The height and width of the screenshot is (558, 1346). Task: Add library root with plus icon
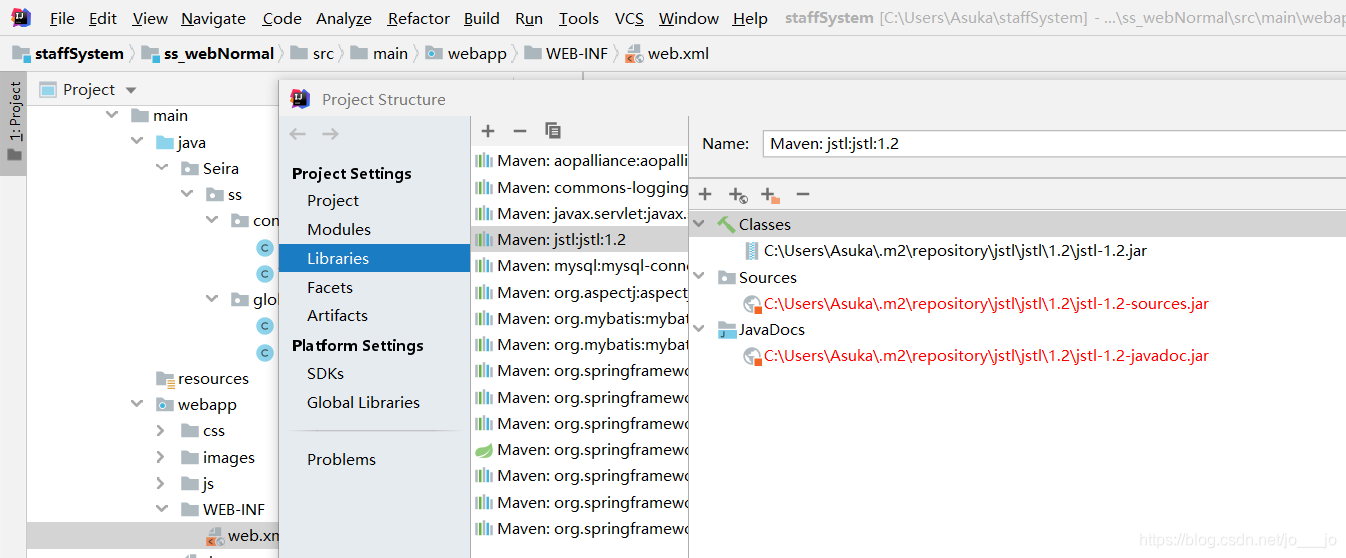coord(705,194)
